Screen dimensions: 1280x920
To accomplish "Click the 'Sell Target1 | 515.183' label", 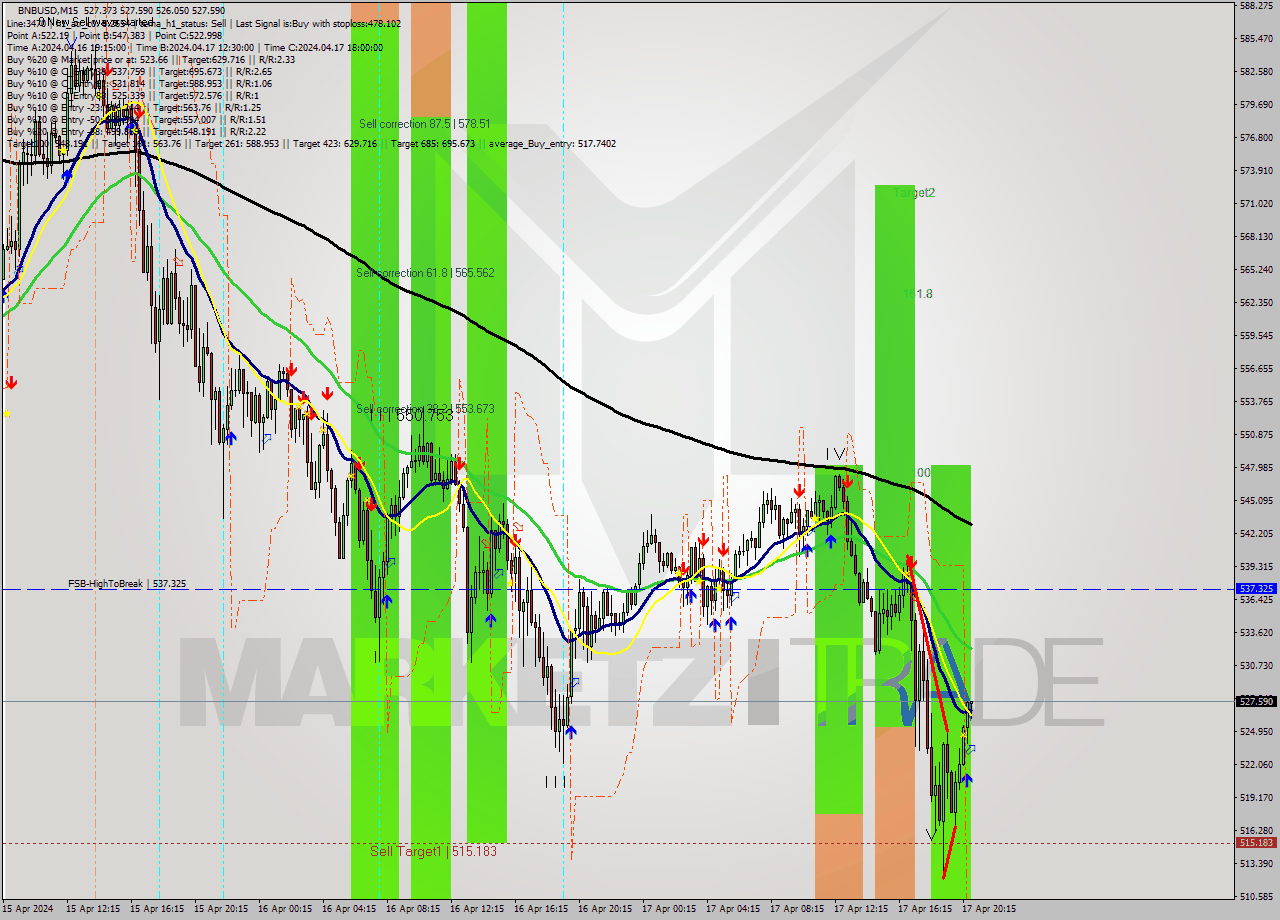I will click(433, 851).
